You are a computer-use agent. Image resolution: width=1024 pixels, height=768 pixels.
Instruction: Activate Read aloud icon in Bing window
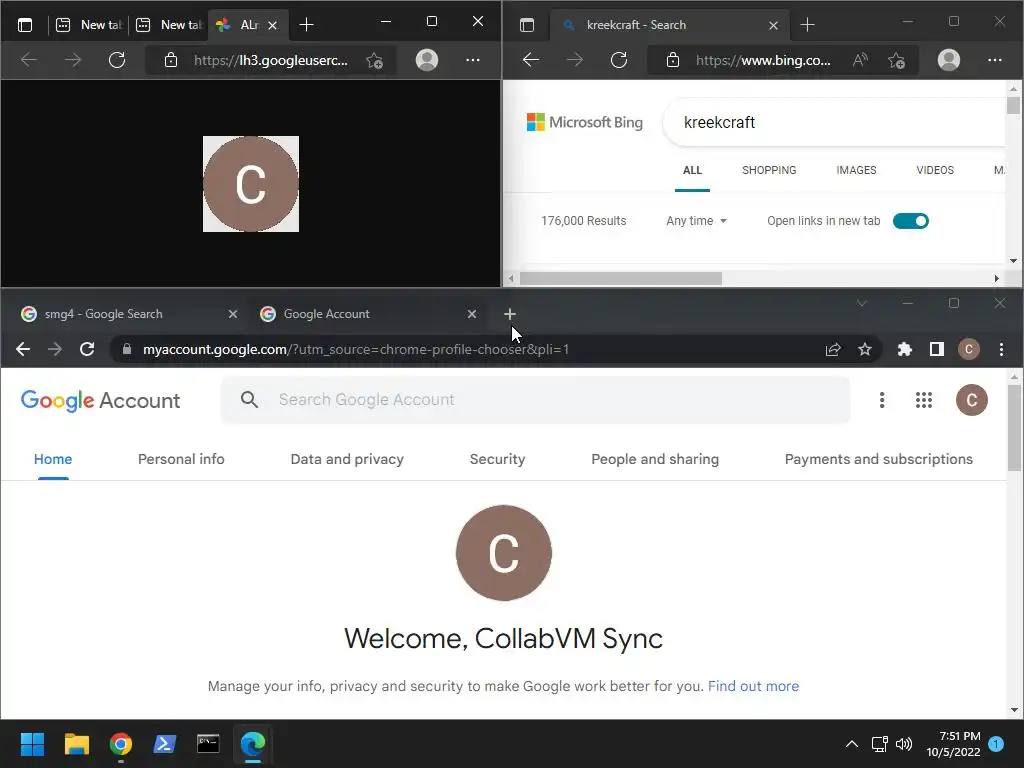tap(860, 60)
